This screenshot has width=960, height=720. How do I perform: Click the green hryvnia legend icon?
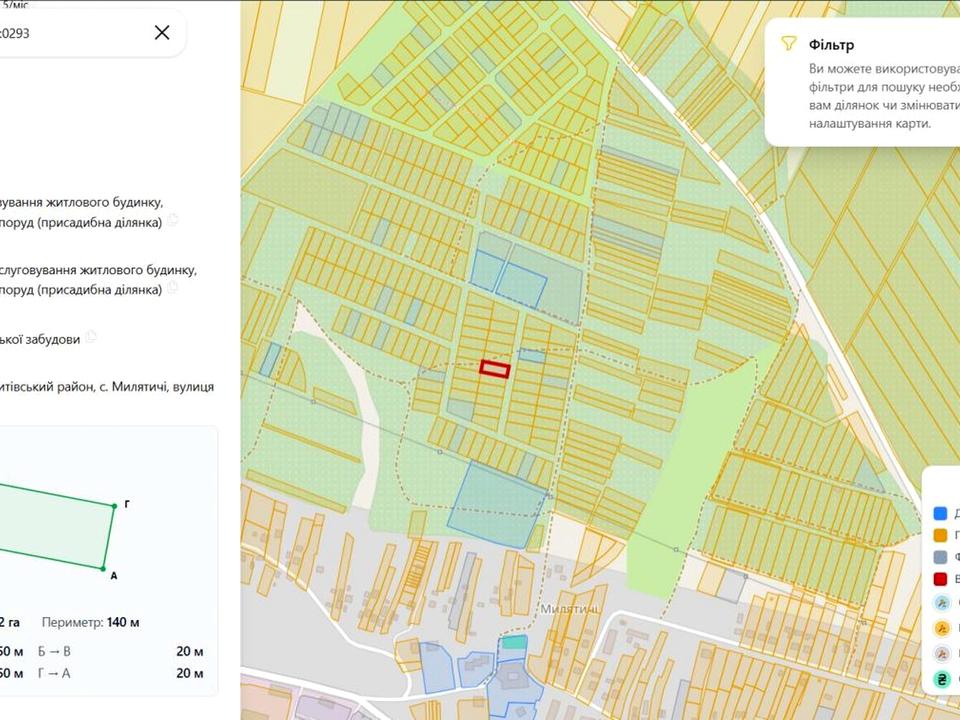(942, 678)
